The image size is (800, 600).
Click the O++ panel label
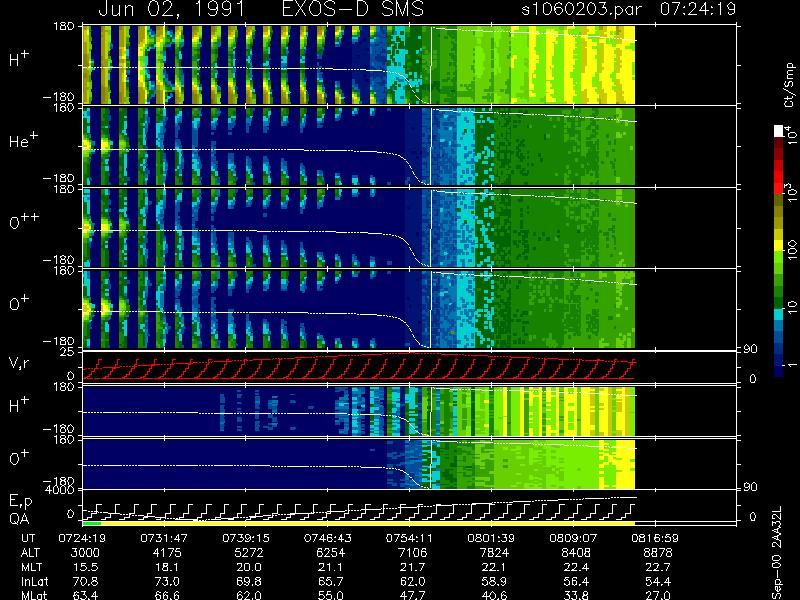[24, 221]
